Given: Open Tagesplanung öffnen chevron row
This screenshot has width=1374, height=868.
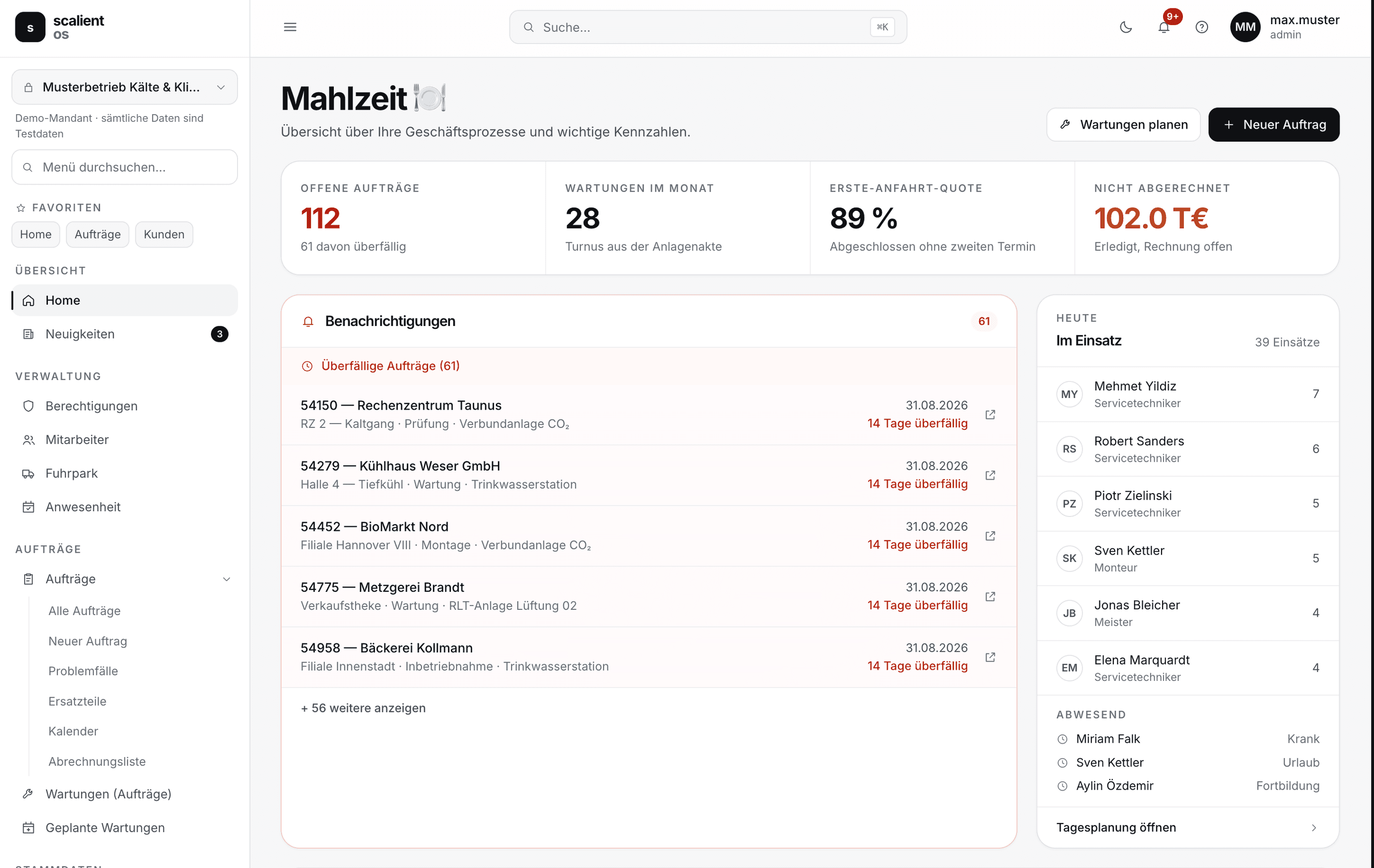Looking at the screenshot, I should point(1187,827).
